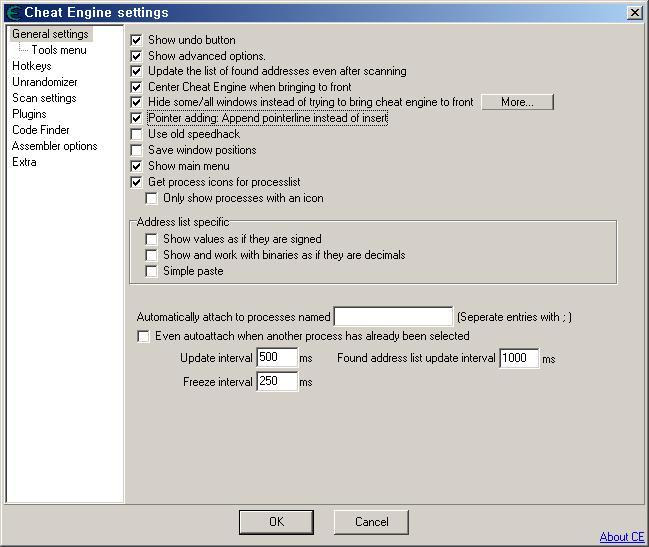Close the Cheat Engine settings dialog
The height and width of the screenshot is (547, 649).
[x=635, y=13]
